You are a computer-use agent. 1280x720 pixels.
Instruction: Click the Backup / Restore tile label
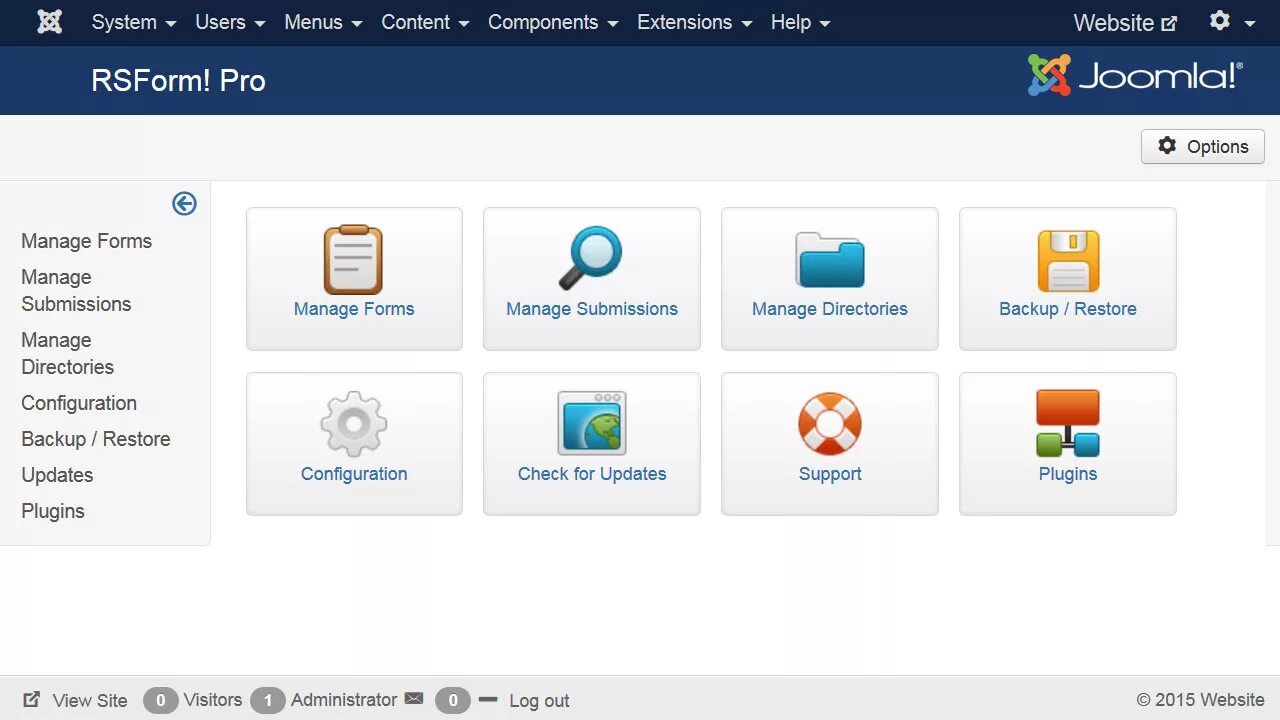[x=1068, y=309]
